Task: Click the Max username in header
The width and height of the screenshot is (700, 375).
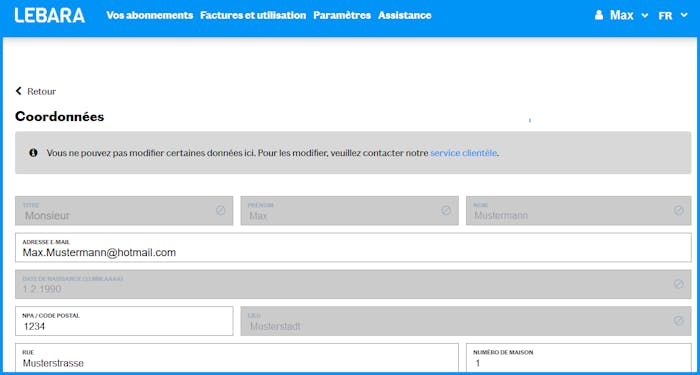Action: pos(621,15)
